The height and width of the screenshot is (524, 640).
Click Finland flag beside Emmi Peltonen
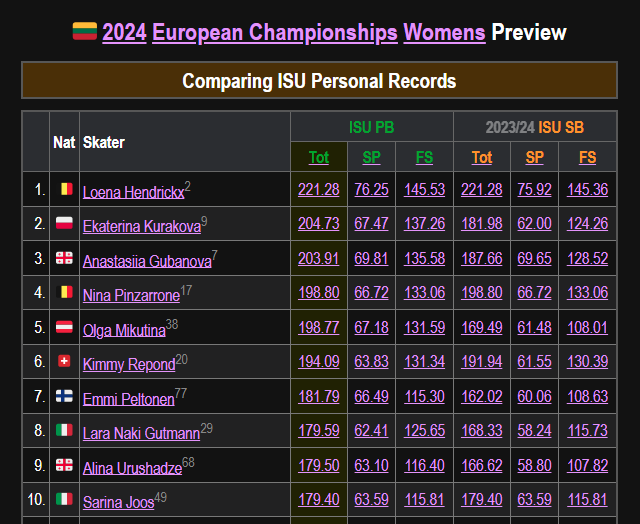click(x=64, y=396)
